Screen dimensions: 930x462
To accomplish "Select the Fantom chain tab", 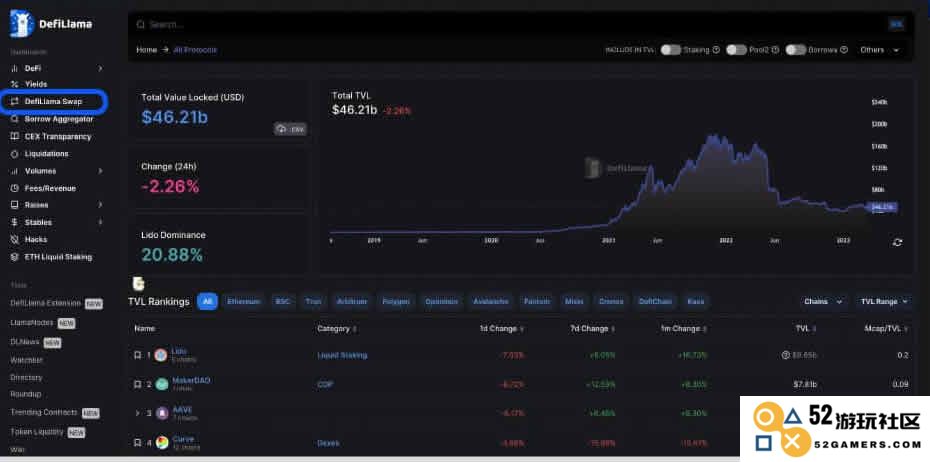I will (537, 302).
